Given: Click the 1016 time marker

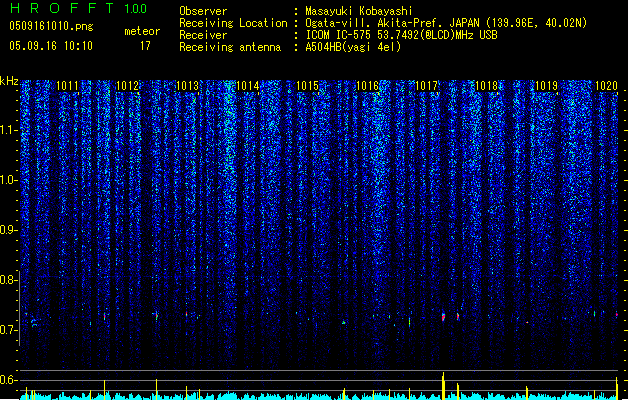Looking at the screenshot, I should tap(367, 86).
